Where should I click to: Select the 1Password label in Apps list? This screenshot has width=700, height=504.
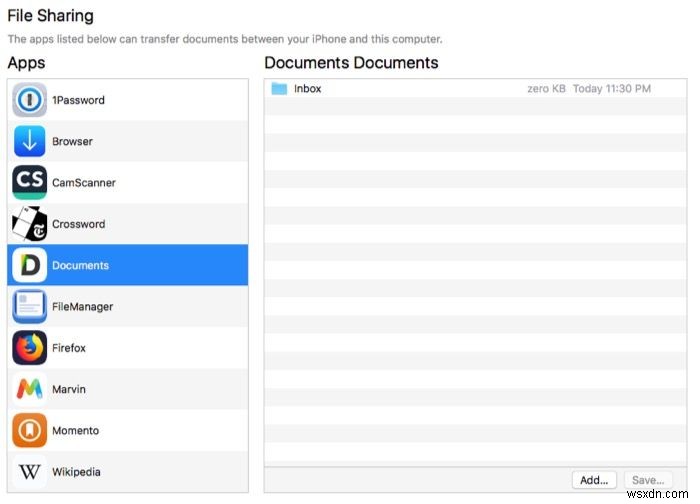pos(78,100)
